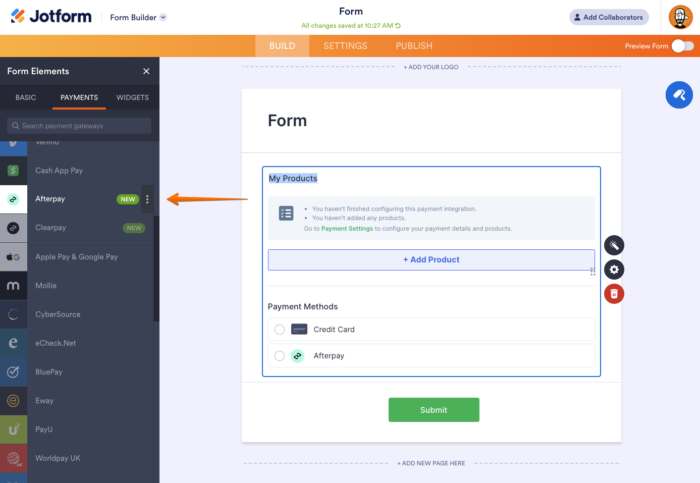Click the Payment Methods heading

[303, 307]
